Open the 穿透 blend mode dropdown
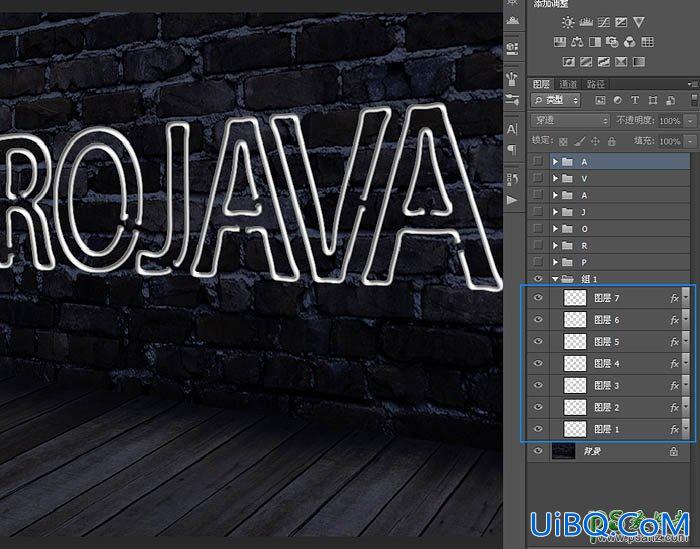The height and width of the screenshot is (549, 700). [570, 121]
